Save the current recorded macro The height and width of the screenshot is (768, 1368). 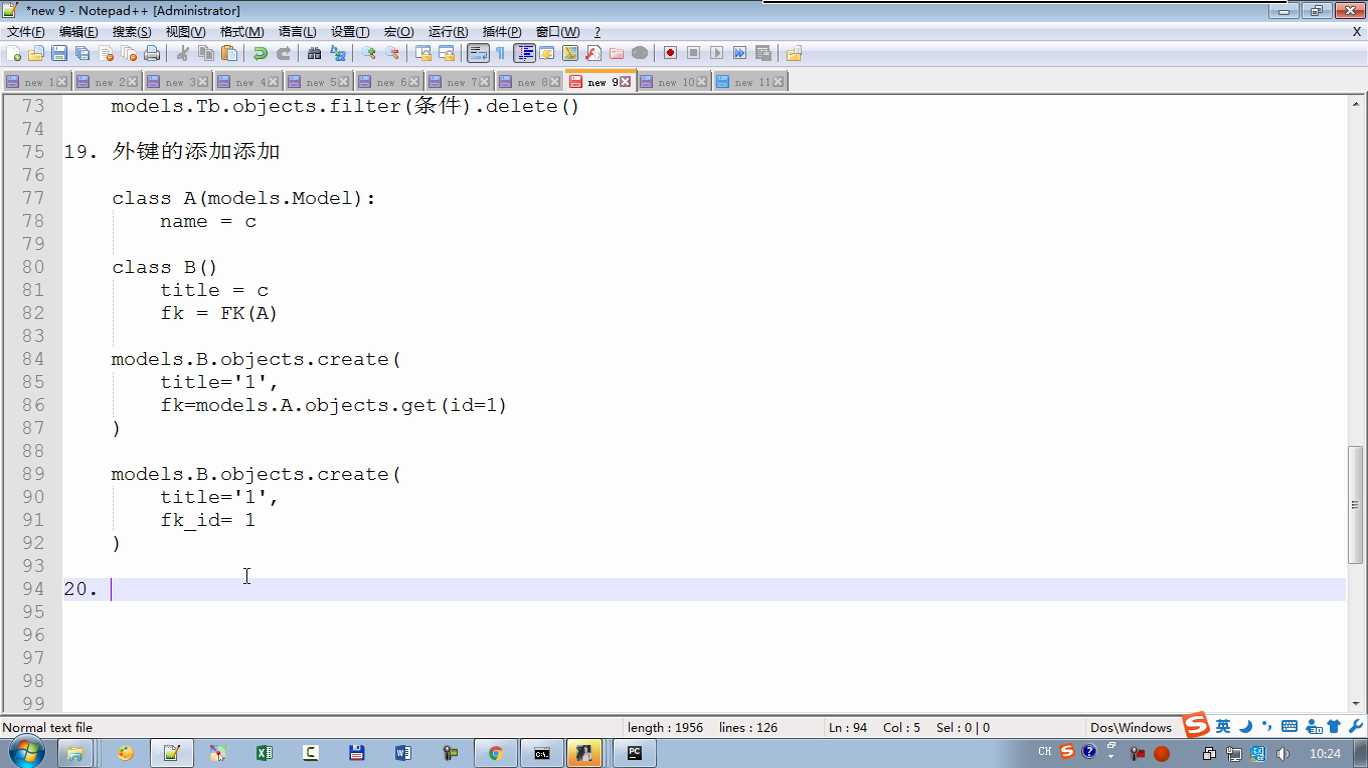[763, 53]
